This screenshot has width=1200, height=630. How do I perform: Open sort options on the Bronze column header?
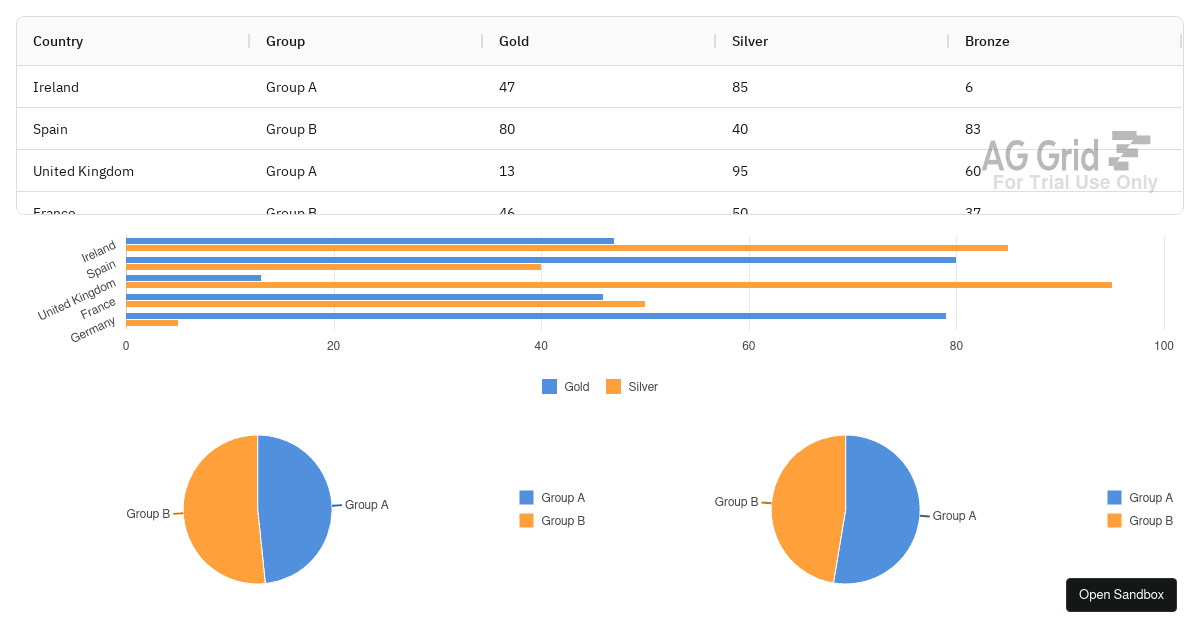coord(987,41)
